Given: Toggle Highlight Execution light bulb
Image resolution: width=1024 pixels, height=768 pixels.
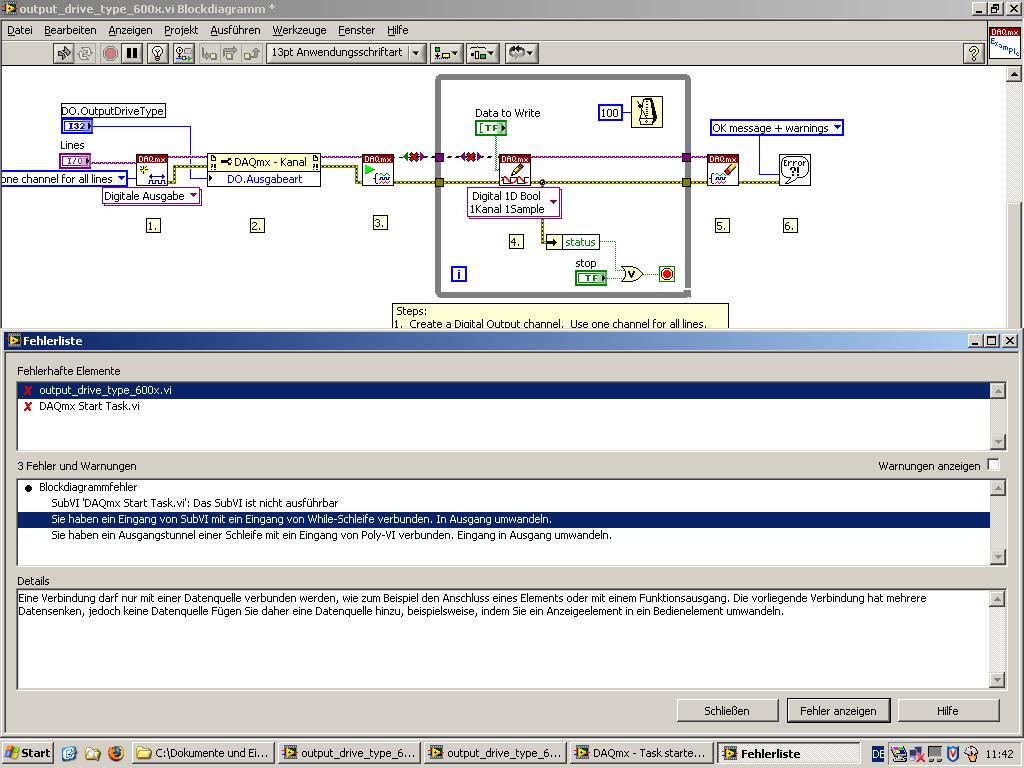Looking at the screenshot, I should click(x=157, y=54).
